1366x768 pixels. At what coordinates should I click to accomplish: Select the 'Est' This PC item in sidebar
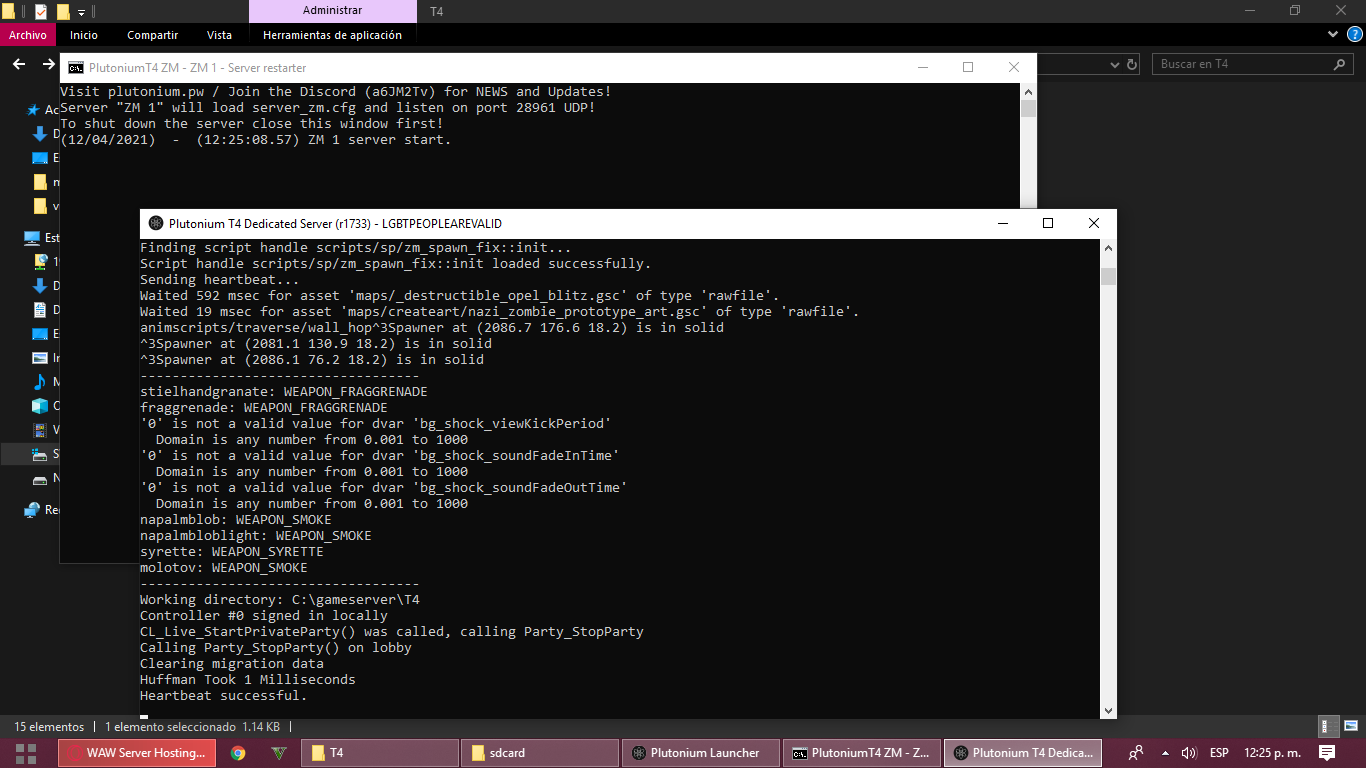pyautogui.click(x=41, y=238)
